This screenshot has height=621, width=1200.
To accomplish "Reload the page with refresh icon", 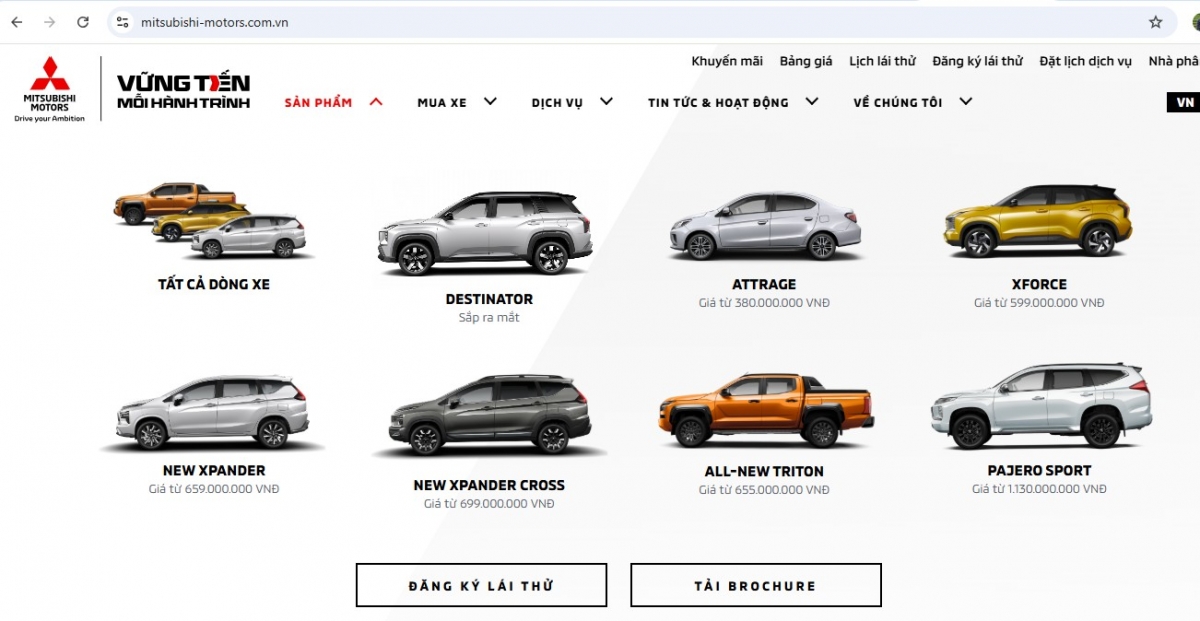I will point(83,22).
